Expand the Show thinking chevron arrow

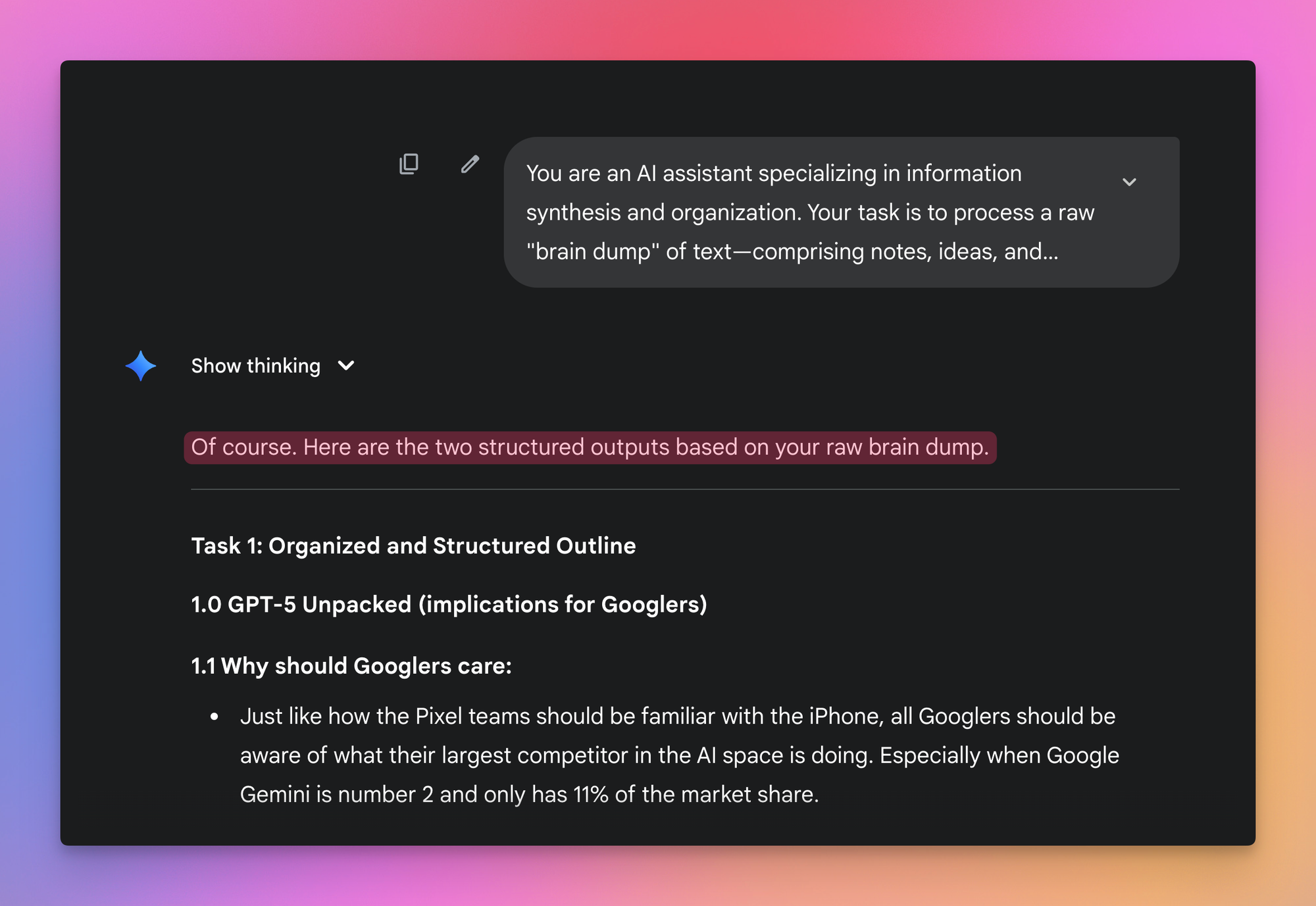click(346, 366)
